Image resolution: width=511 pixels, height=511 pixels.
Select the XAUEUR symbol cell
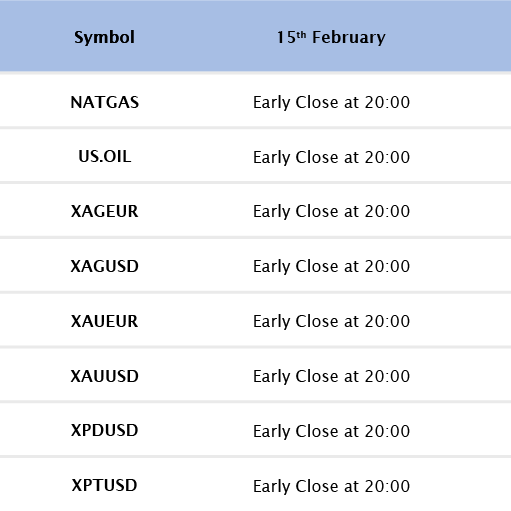105,321
